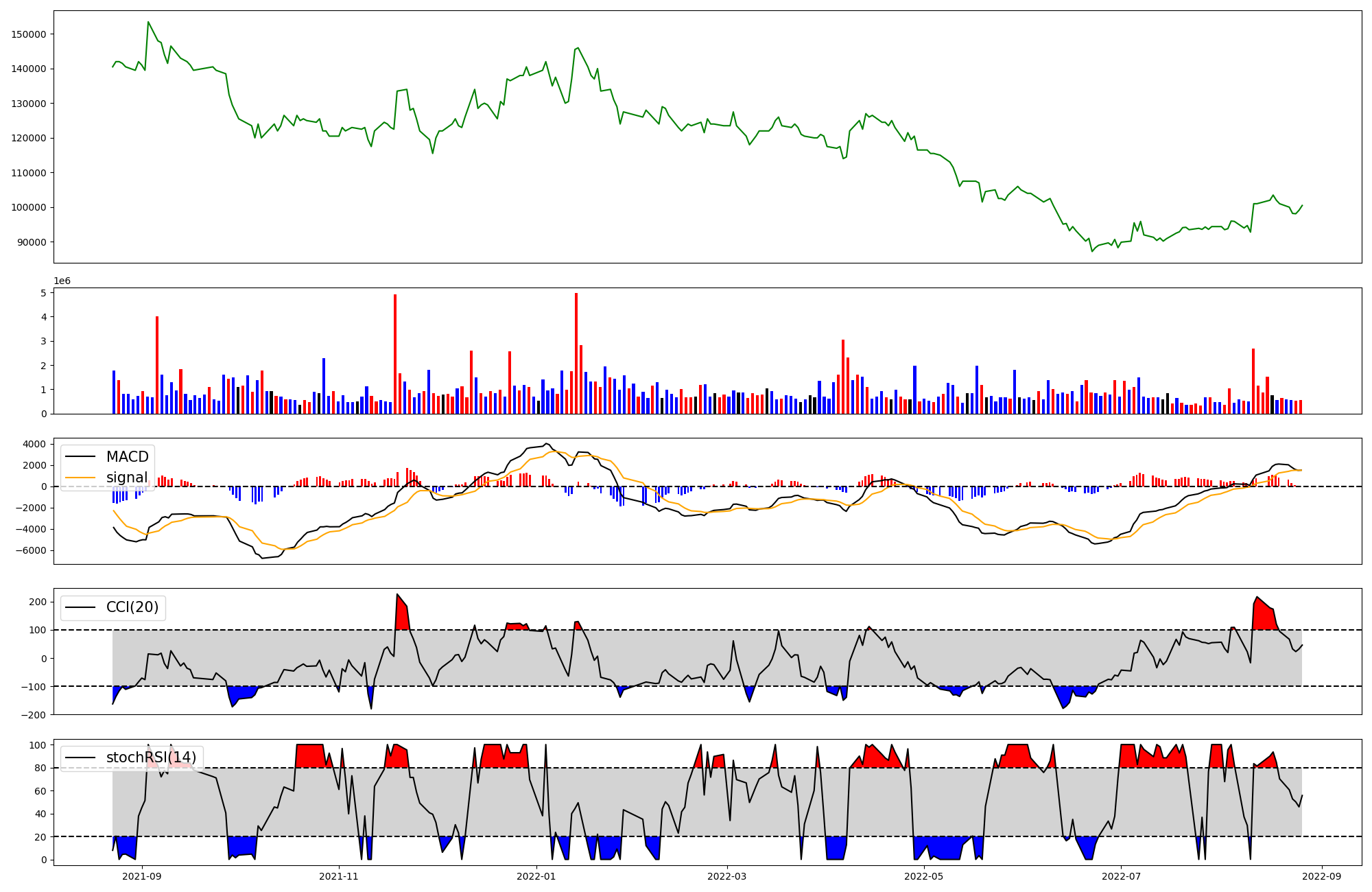The image size is (1372, 892).
Task: Click the 5 tick on volume axis
Action: click(43, 293)
